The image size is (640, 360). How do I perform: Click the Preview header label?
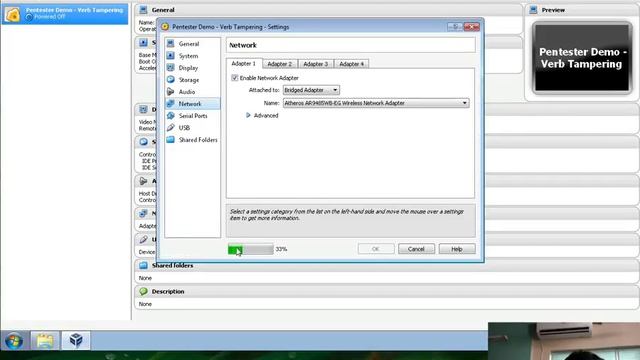tap(553, 10)
